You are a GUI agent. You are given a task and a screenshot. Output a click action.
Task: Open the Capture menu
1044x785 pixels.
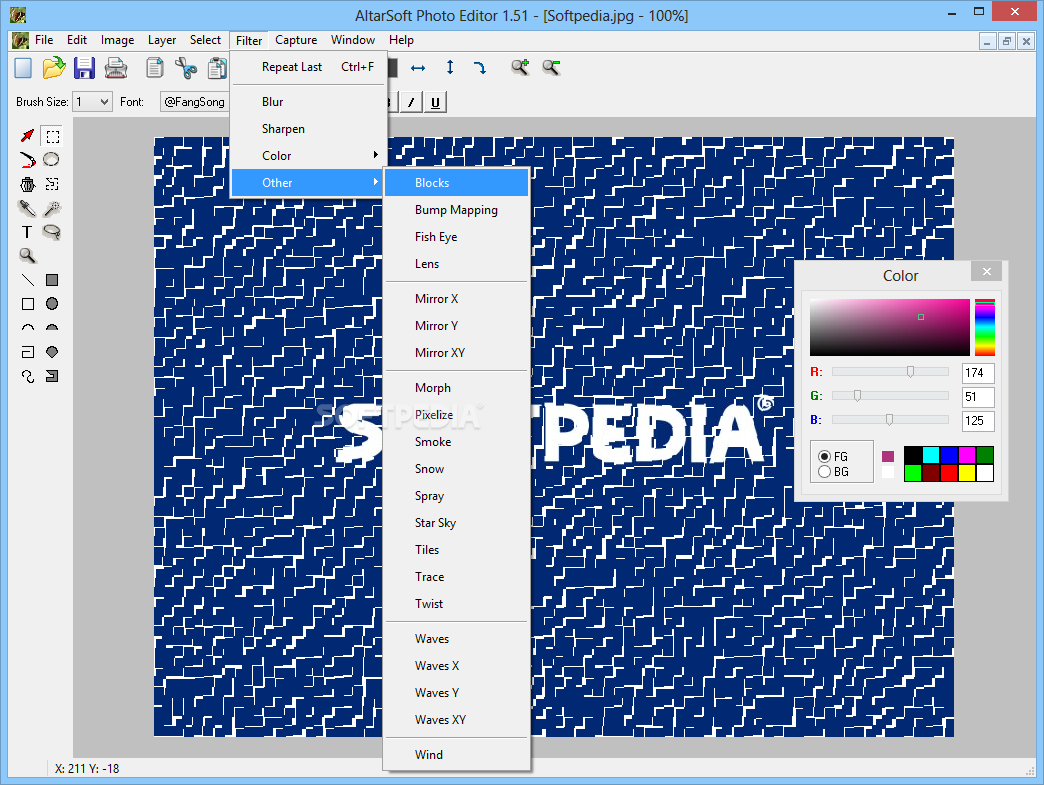point(296,40)
